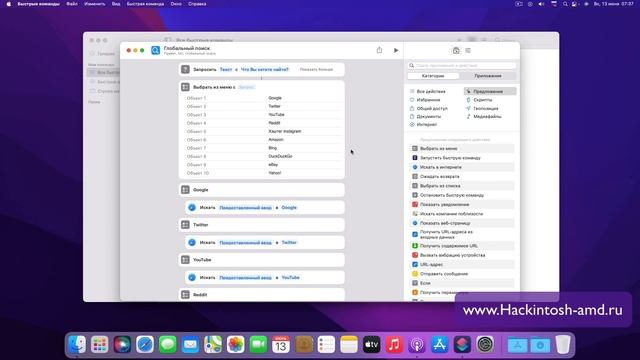Add the URL-адрес action
This screenshot has width=640, height=360.
(x=462, y=264)
